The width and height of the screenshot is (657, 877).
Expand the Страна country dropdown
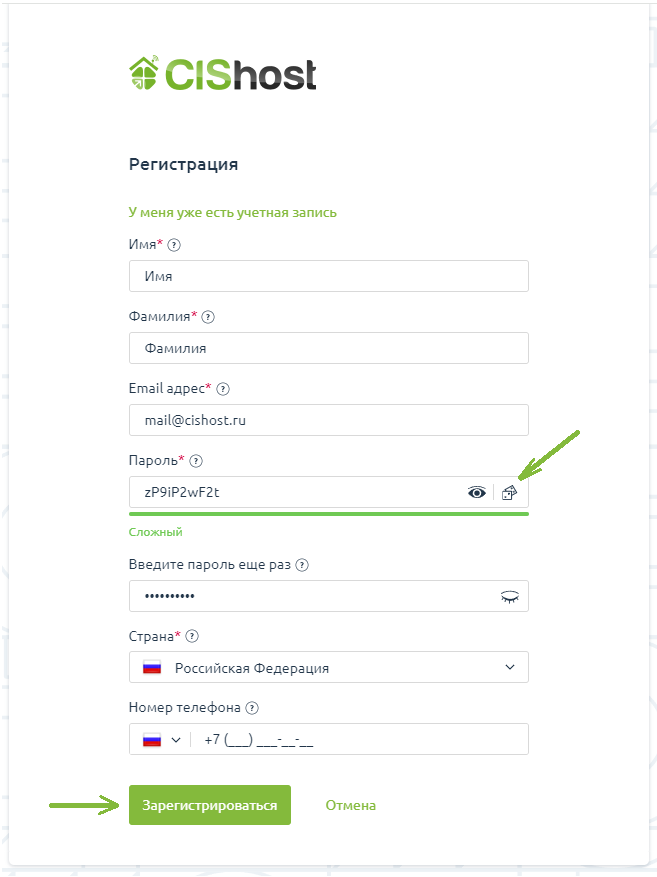pos(328,667)
